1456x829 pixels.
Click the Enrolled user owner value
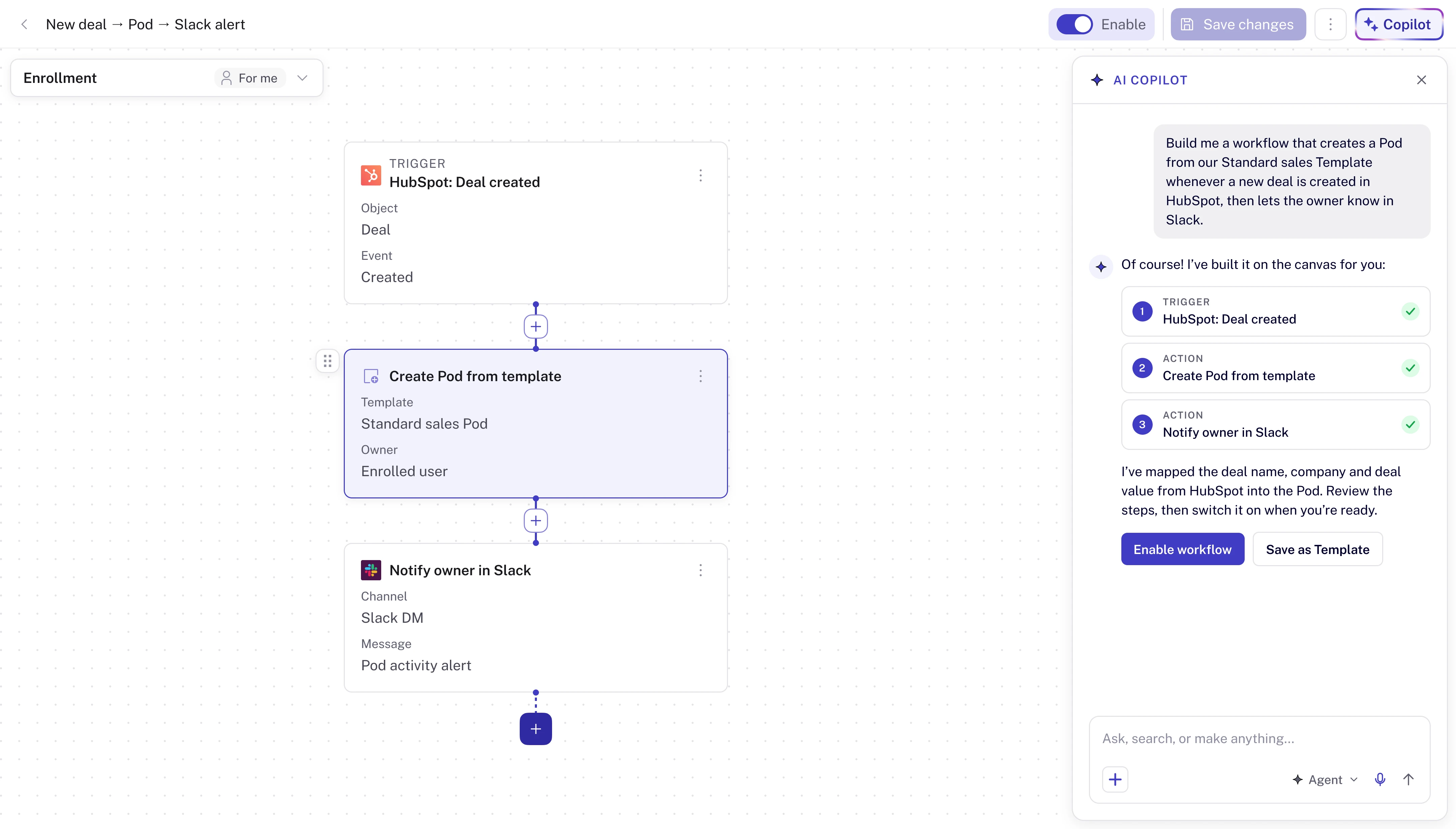click(404, 471)
